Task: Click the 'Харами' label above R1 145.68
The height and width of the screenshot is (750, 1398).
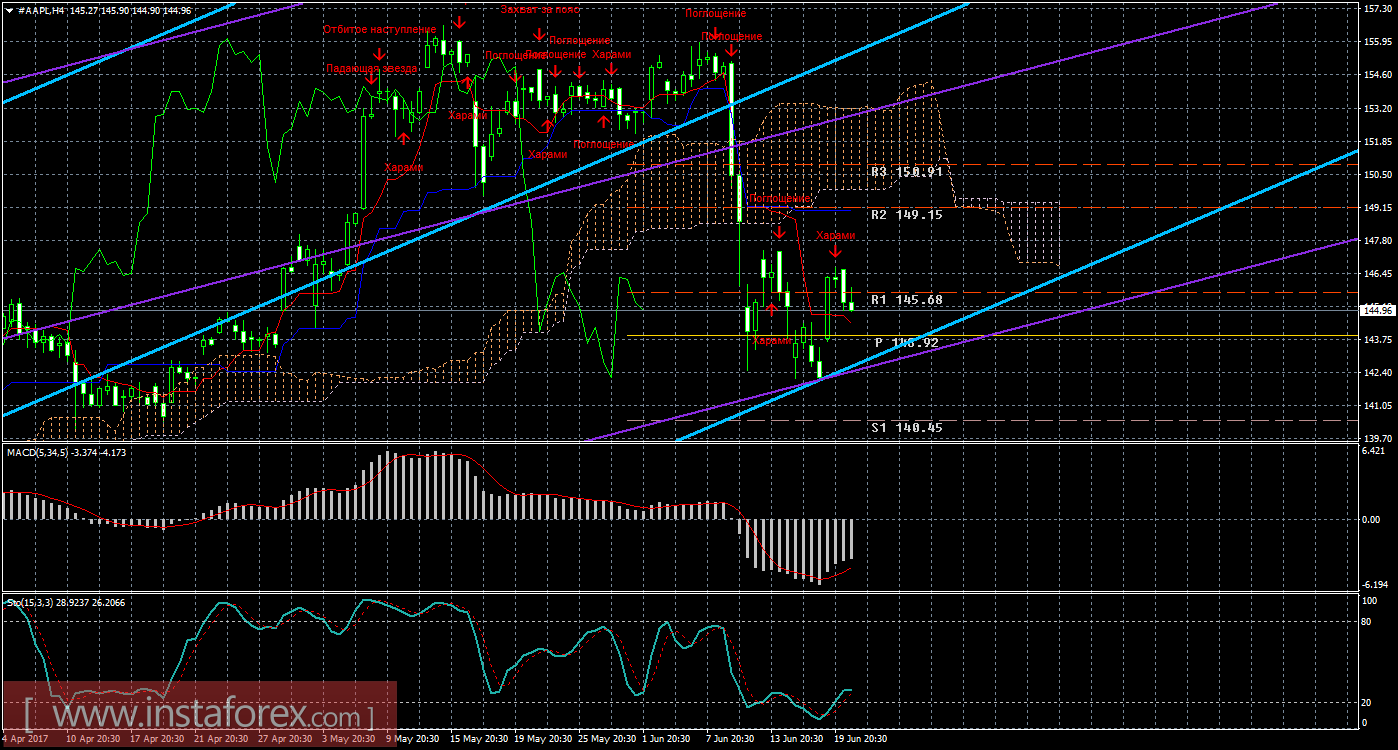Action: click(836, 236)
